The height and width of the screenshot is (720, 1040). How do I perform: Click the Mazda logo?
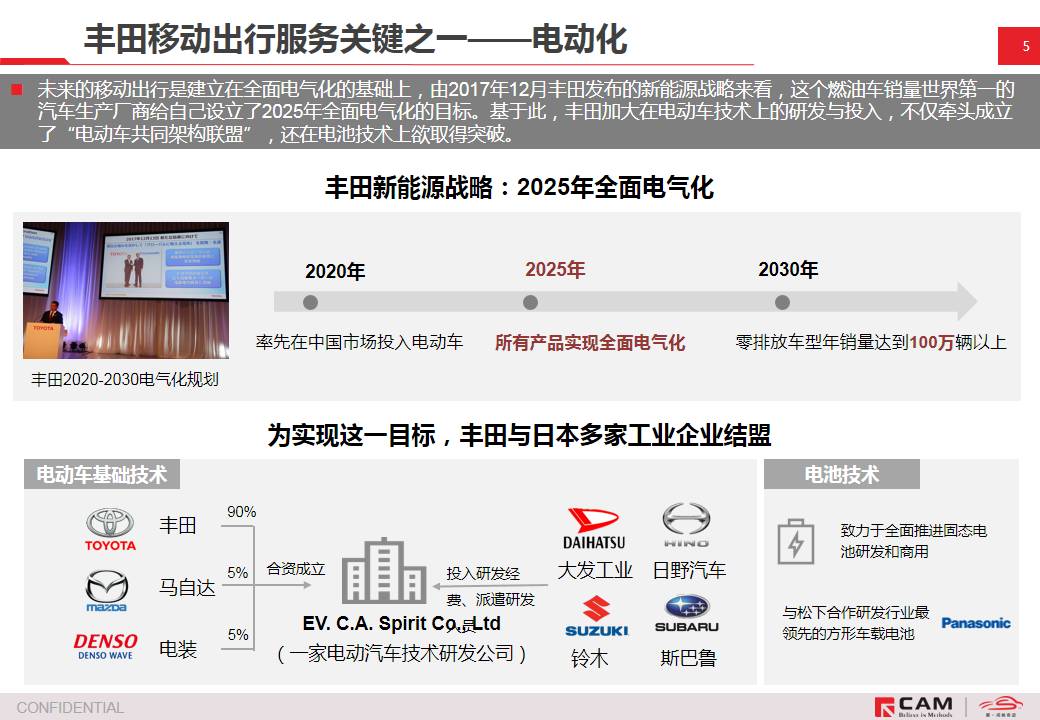(107, 591)
